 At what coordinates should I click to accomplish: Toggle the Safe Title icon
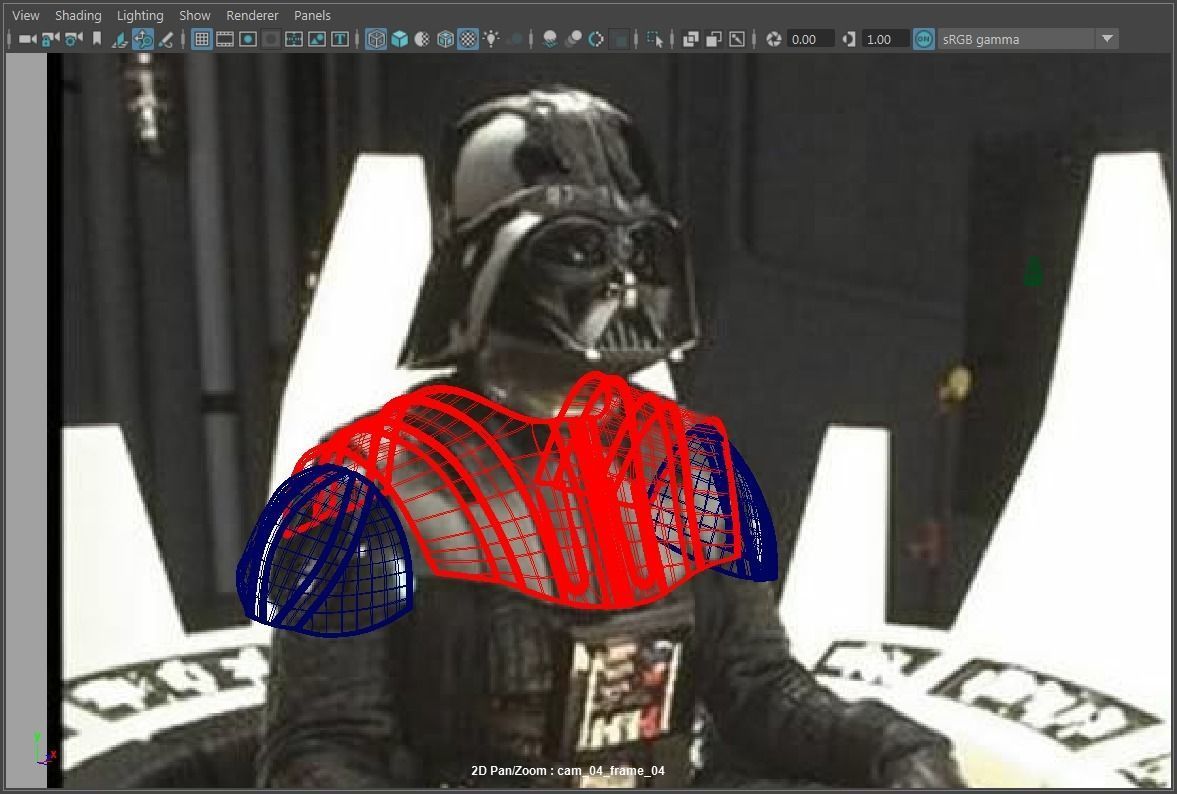click(340, 39)
